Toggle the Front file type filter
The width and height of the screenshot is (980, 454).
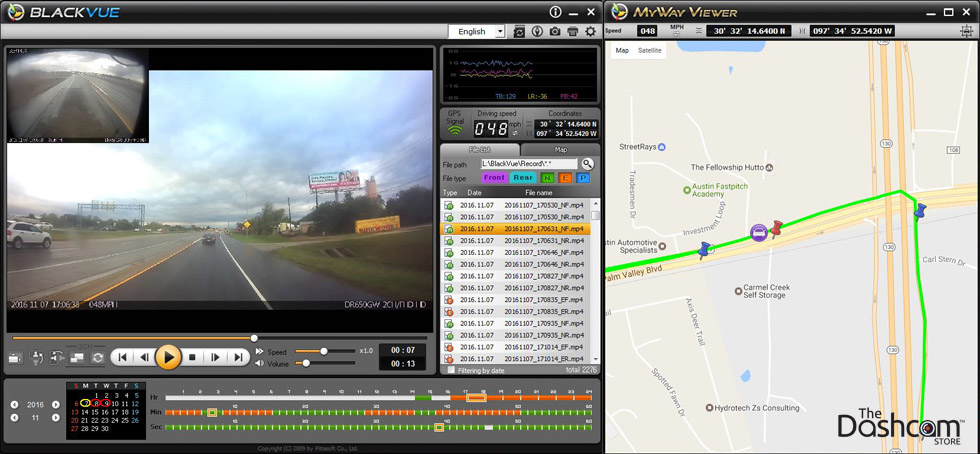494,178
